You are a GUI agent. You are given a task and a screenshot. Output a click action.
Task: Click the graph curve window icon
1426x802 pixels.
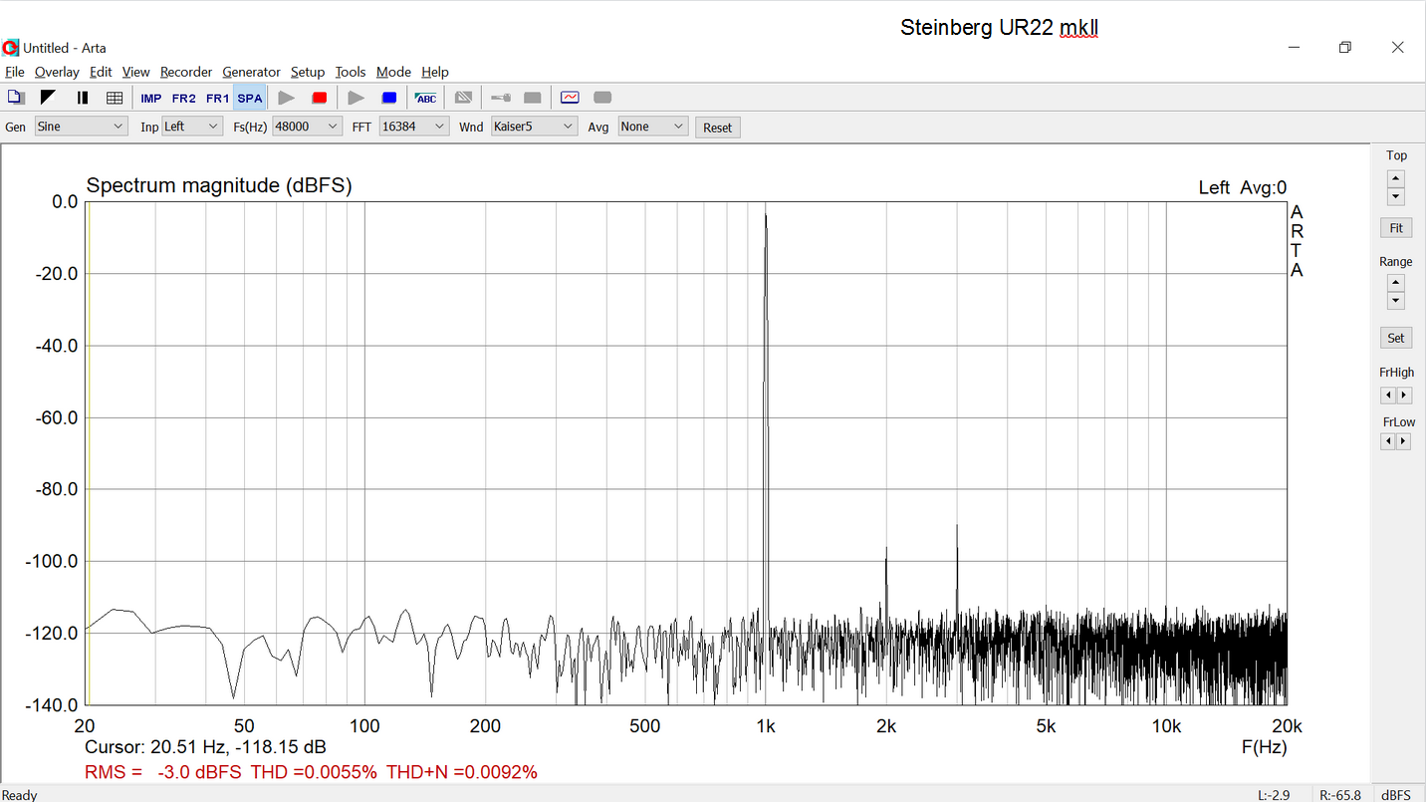tap(569, 97)
